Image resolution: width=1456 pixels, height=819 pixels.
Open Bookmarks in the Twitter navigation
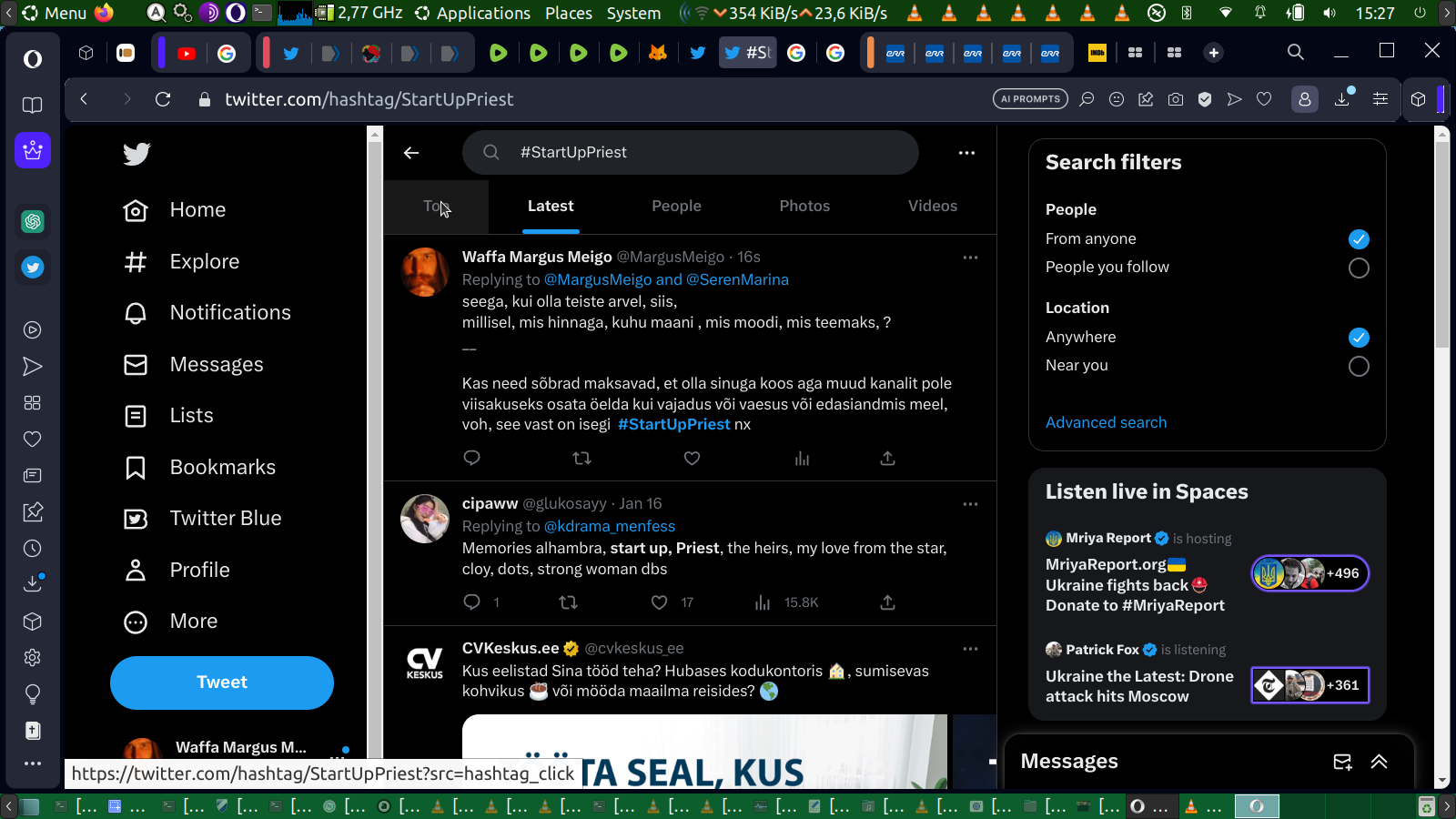(199, 468)
